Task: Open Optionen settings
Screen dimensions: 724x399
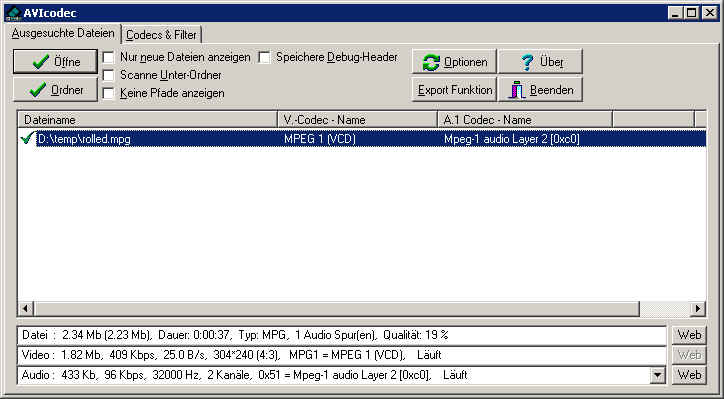Action: click(x=454, y=62)
